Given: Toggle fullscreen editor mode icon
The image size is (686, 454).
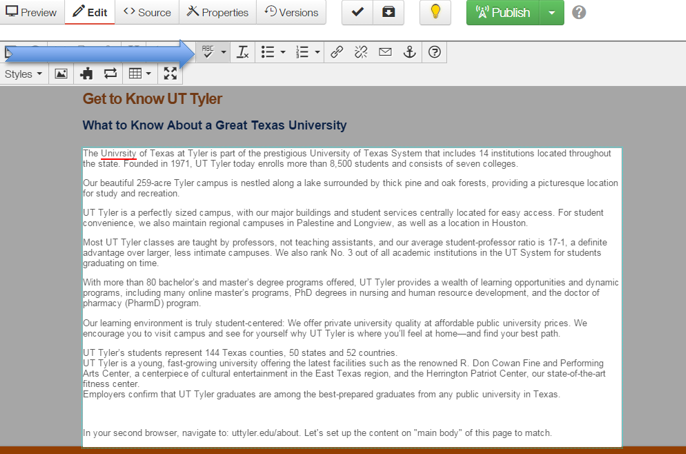Looking at the screenshot, I should (x=170, y=74).
